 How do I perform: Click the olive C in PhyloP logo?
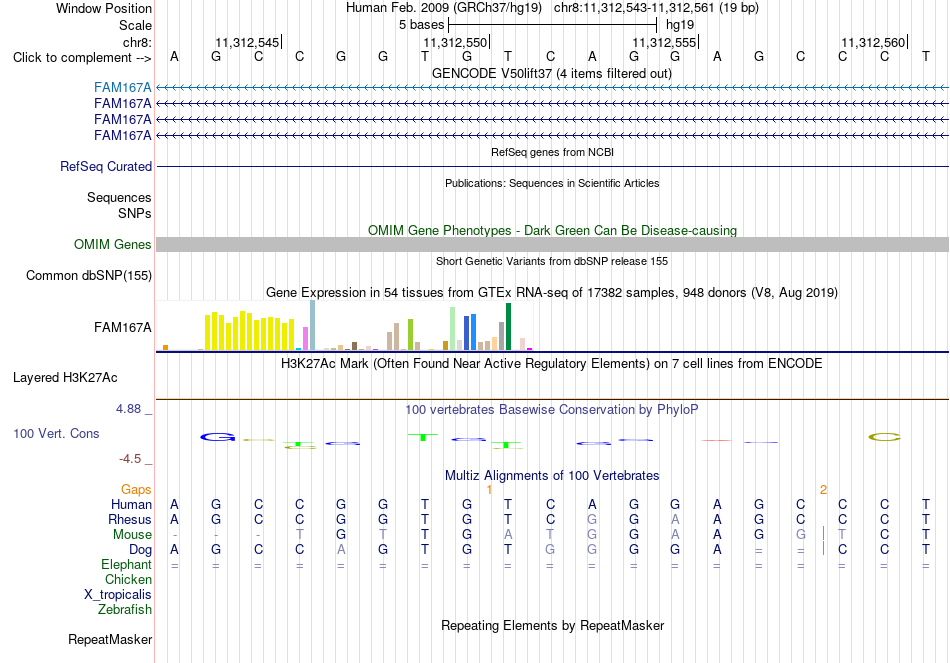pyautogui.click(x=885, y=437)
